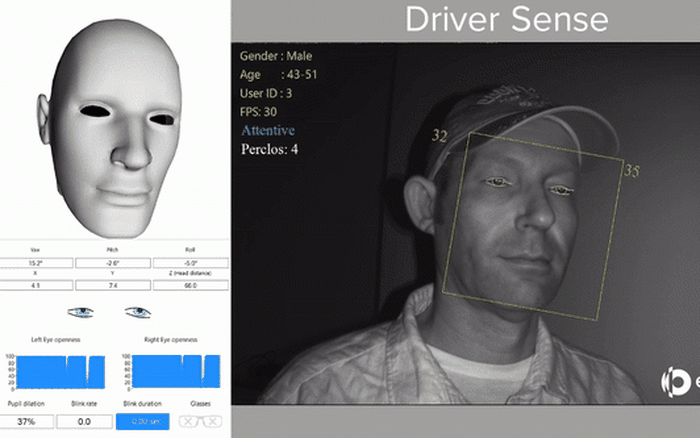Click the 'Glasses' label
Screen dimensions: 700x438
(x=200, y=404)
